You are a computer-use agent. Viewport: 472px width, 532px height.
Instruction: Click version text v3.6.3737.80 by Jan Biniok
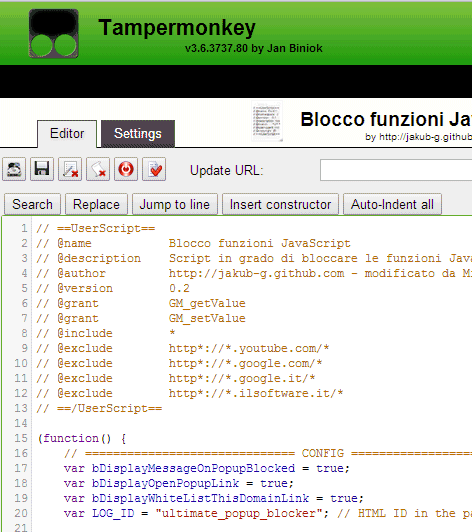click(x=253, y=48)
